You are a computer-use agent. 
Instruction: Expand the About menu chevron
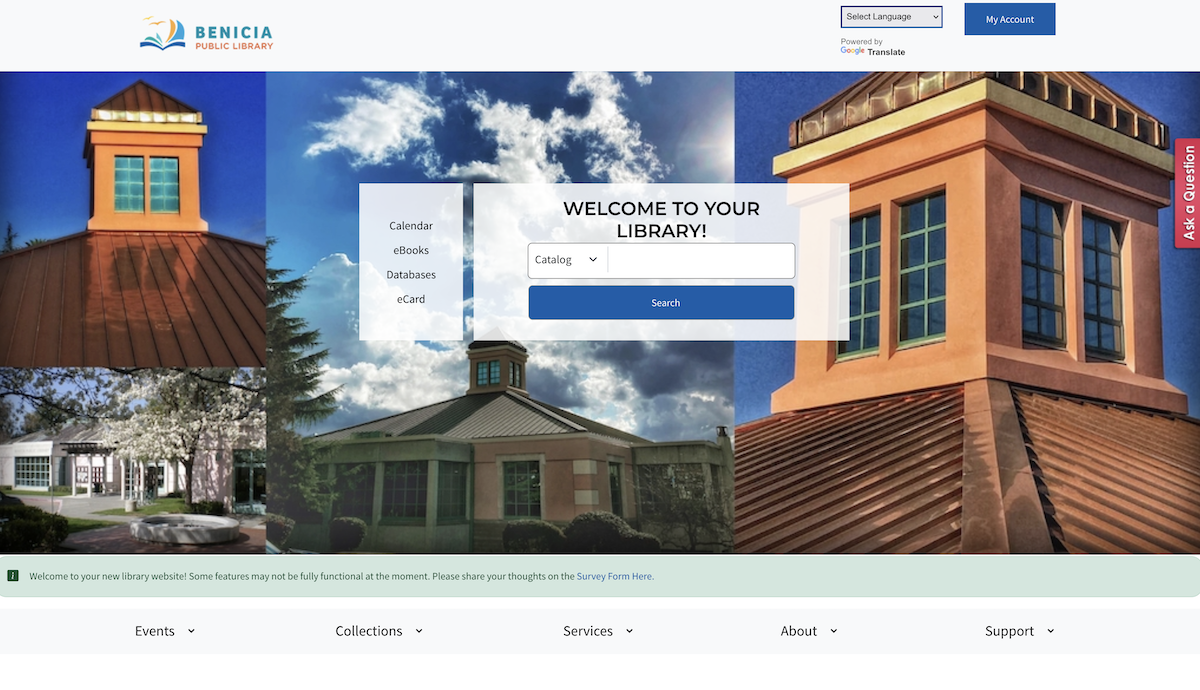click(x=833, y=631)
